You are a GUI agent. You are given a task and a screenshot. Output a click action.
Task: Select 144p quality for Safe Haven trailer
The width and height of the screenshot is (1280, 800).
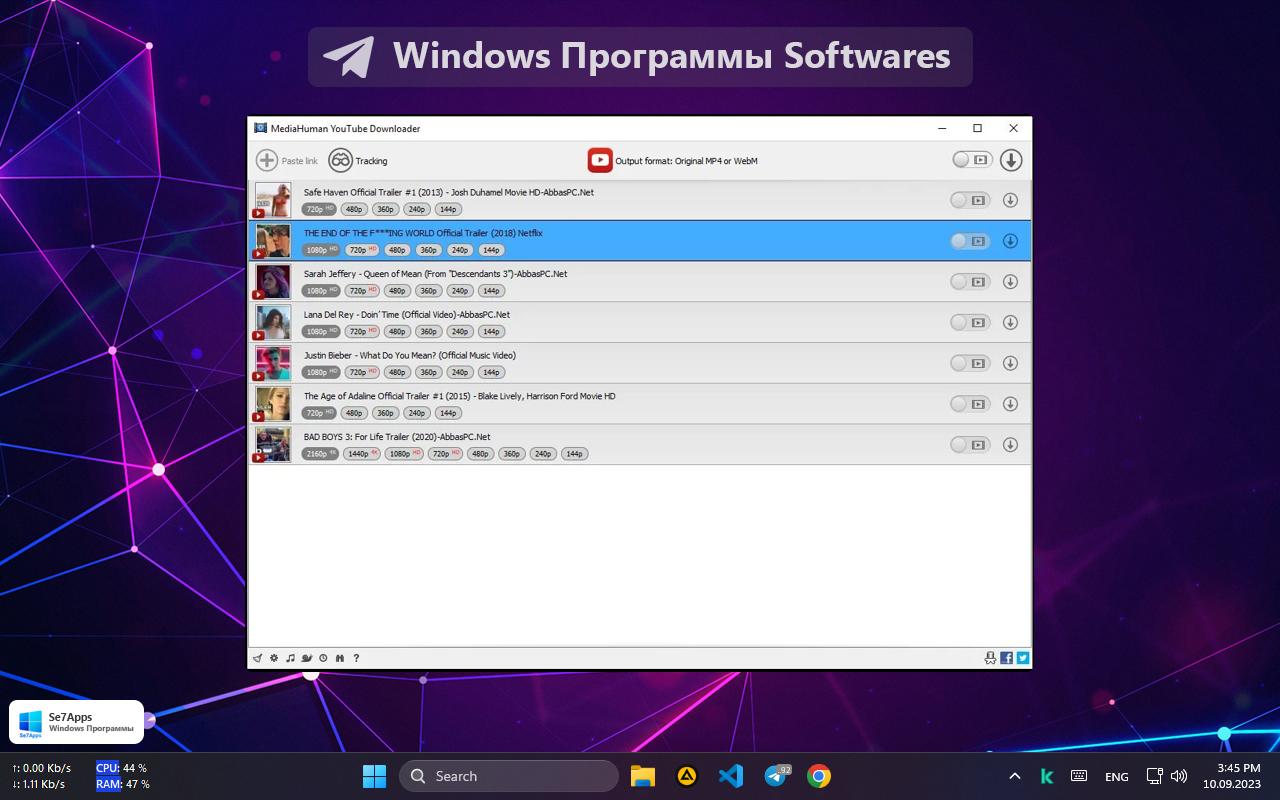click(448, 209)
